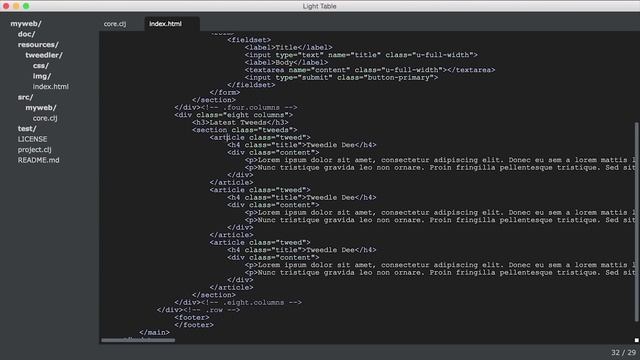Open index.html in the workspace tree
The height and width of the screenshot is (360, 640).
(51, 87)
